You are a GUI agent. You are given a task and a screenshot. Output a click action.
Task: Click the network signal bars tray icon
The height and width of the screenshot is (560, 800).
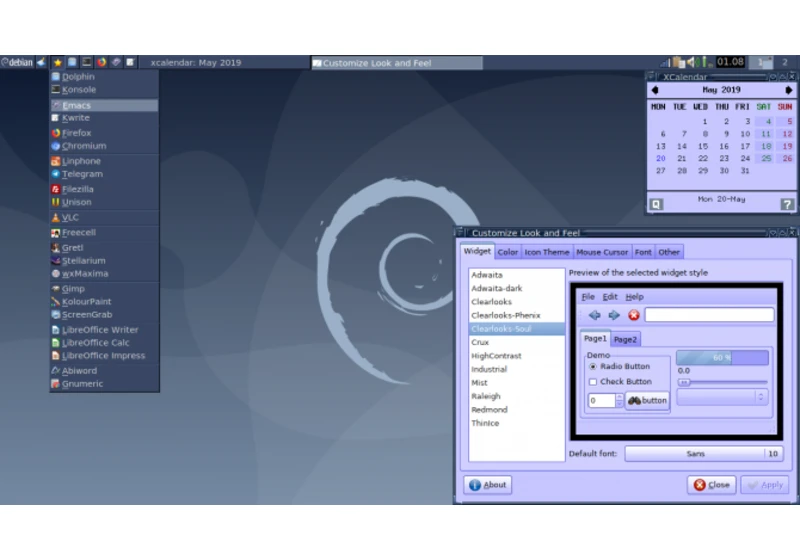[x=665, y=62]
